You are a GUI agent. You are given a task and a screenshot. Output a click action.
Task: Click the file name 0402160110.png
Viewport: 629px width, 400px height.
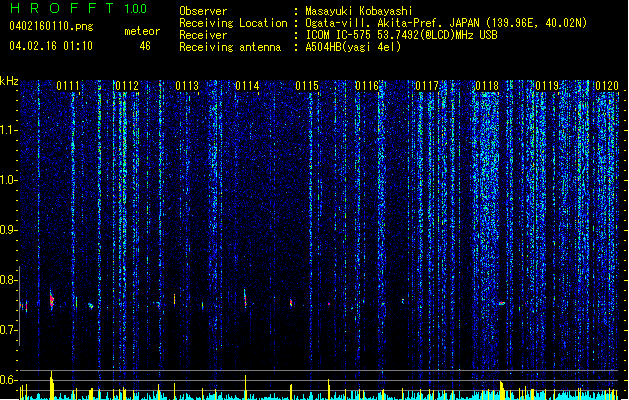click(x=51, y=26)
